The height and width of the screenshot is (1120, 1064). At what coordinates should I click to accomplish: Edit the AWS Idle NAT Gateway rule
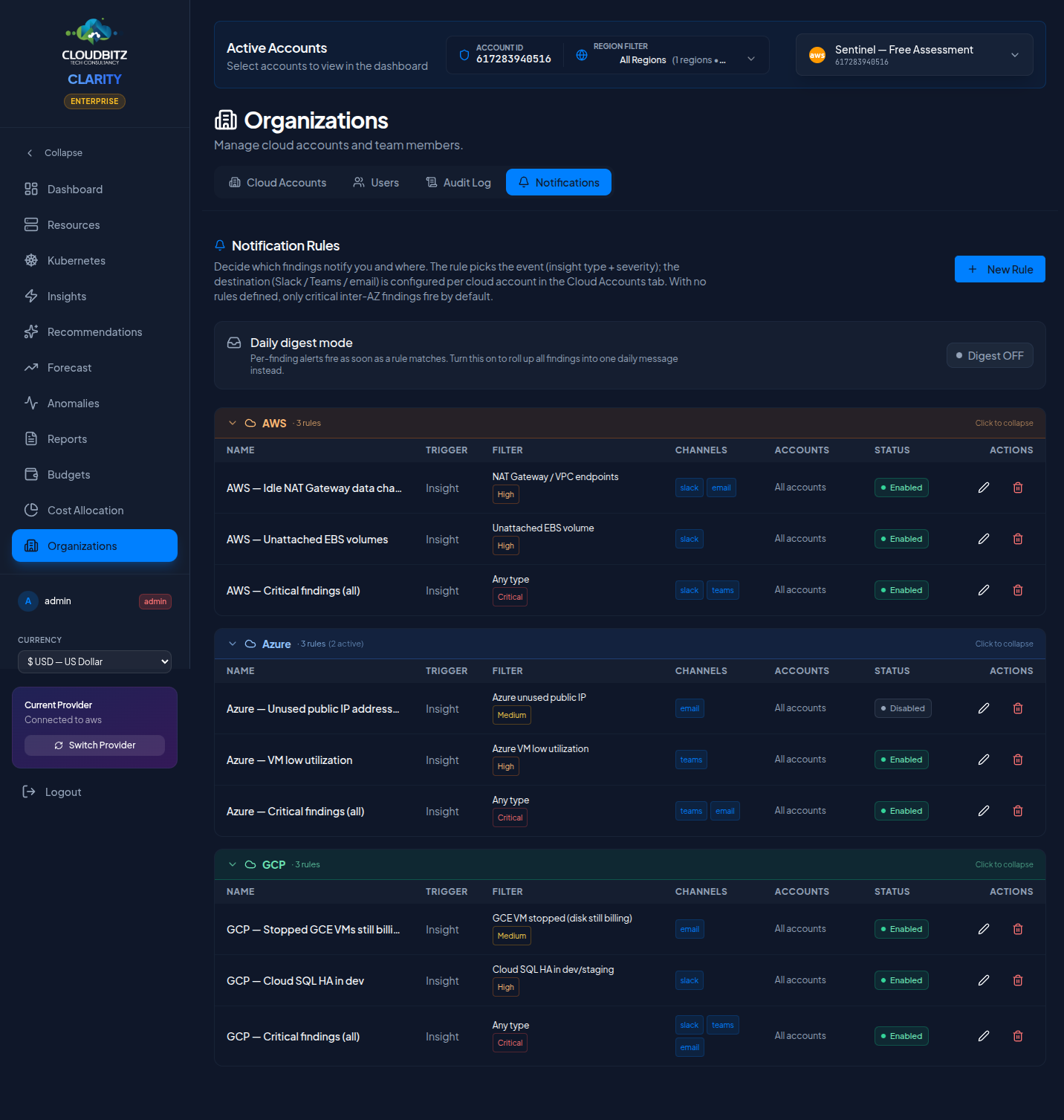pos(984,488)
